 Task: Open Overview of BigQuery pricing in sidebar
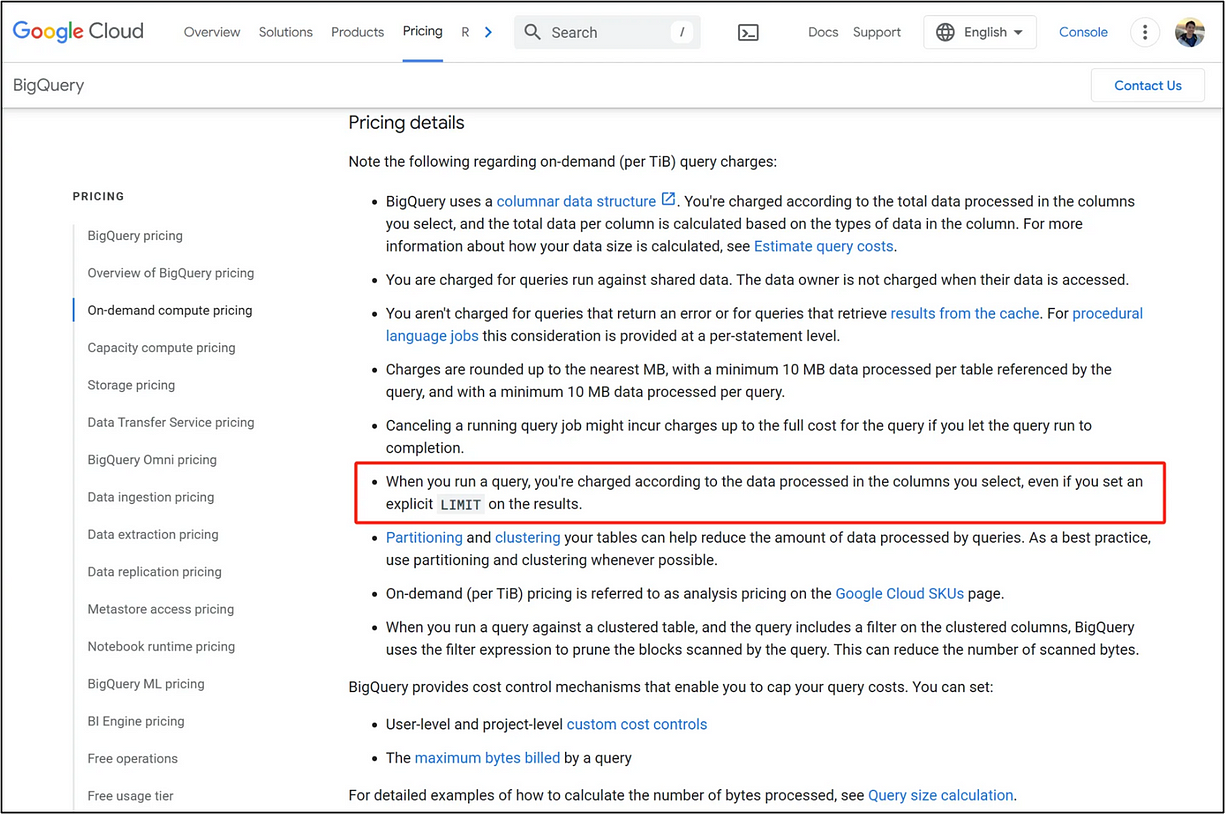[171, 273]
